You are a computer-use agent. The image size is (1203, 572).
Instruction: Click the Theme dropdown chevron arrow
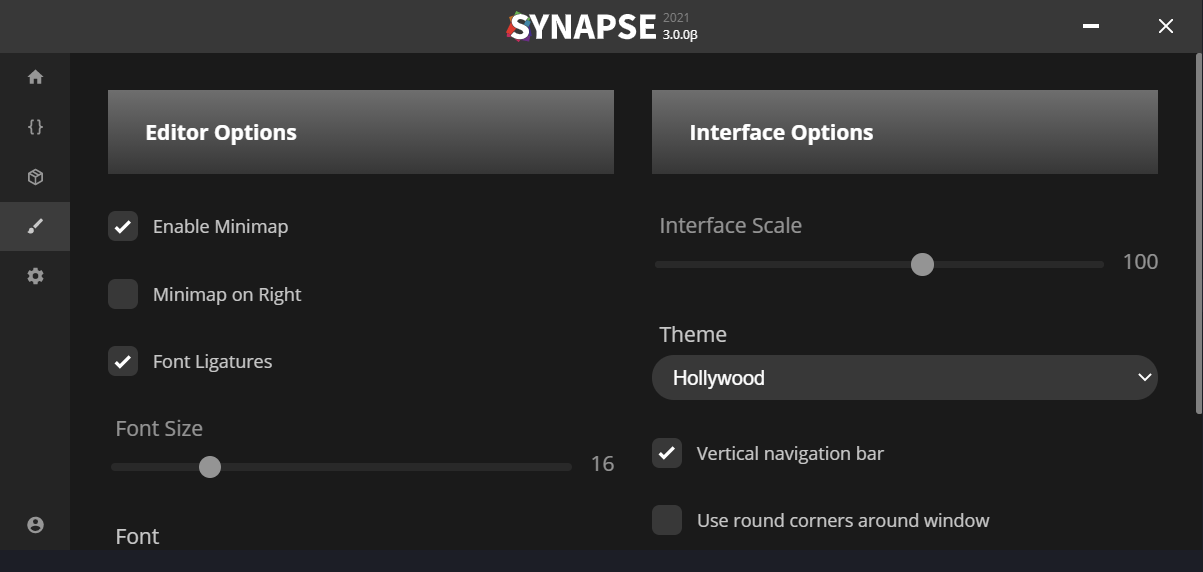click(x=1145, y=378)
